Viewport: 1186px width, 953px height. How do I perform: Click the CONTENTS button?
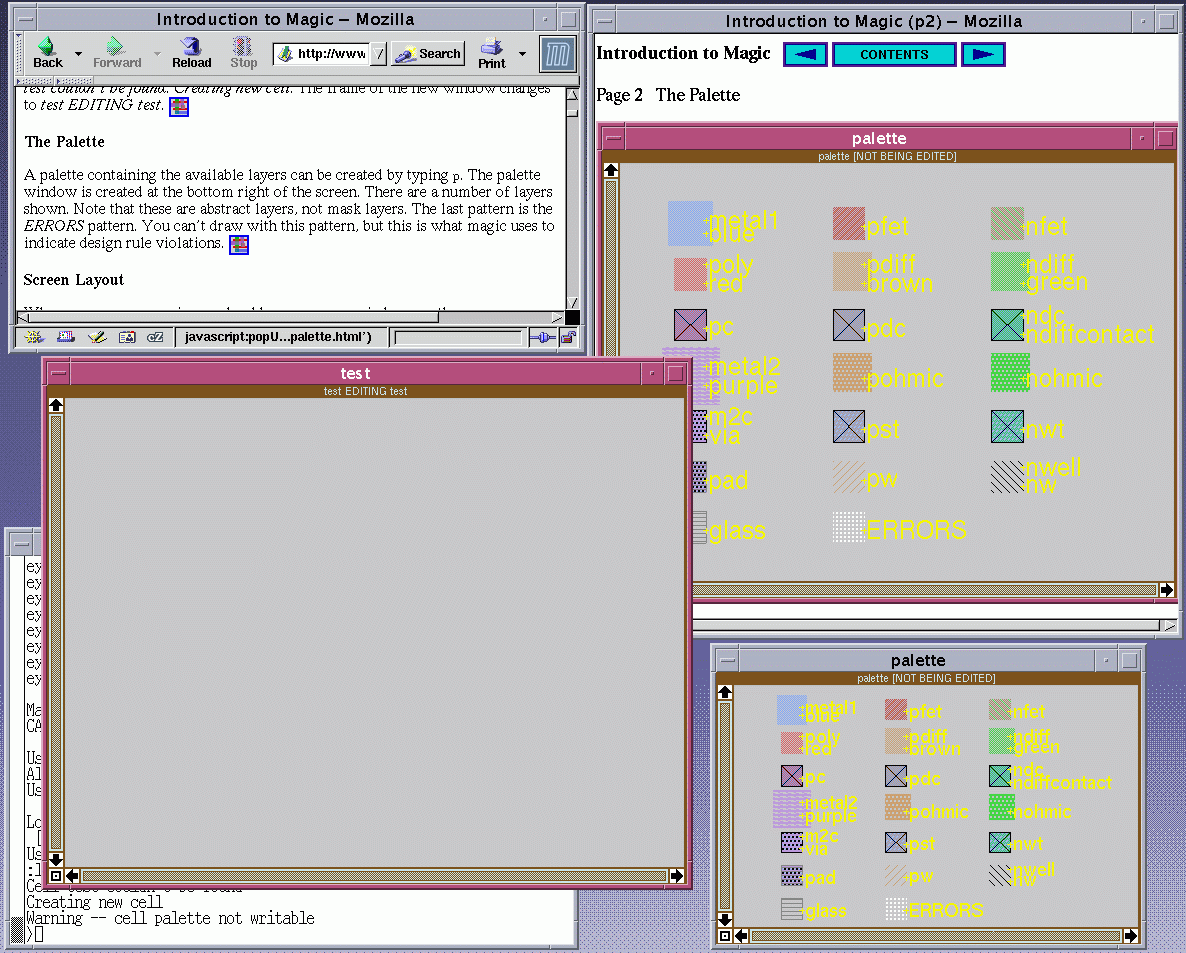[894, 54]
